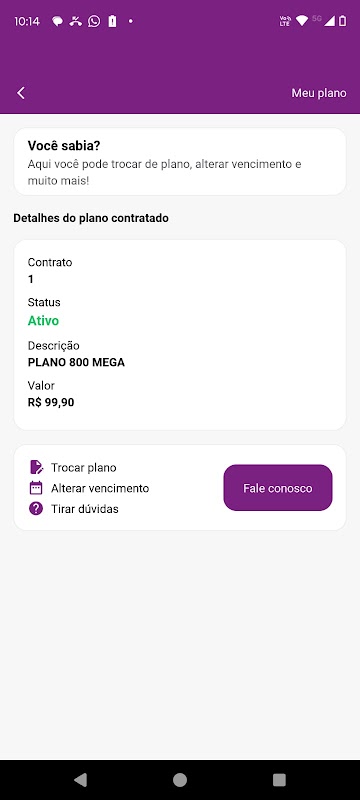Tap the Fale conosco button
360x800 pixels.
pyautogui.click(x=278, y=488)
